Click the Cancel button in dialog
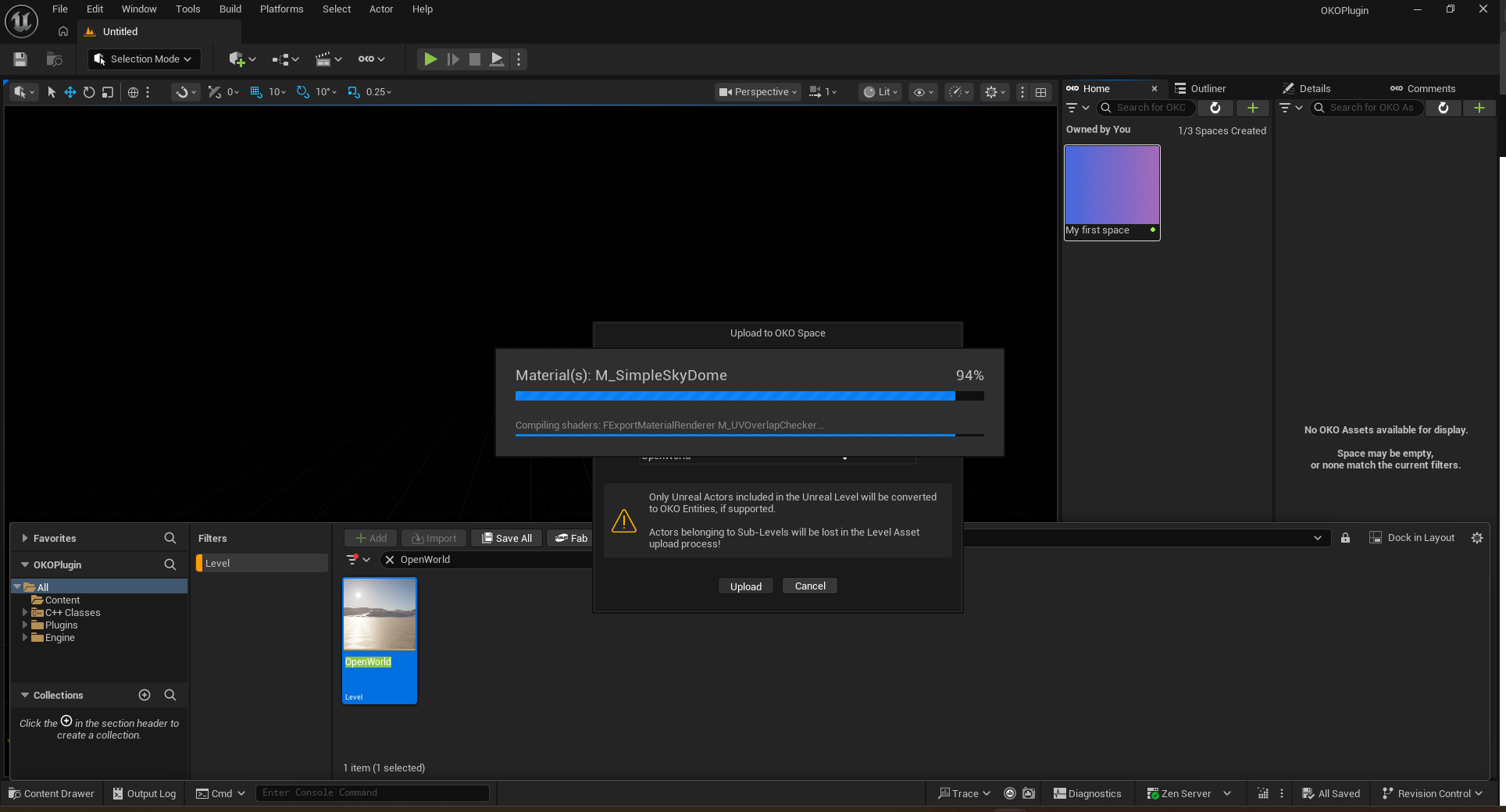 [x=810, y=586]
